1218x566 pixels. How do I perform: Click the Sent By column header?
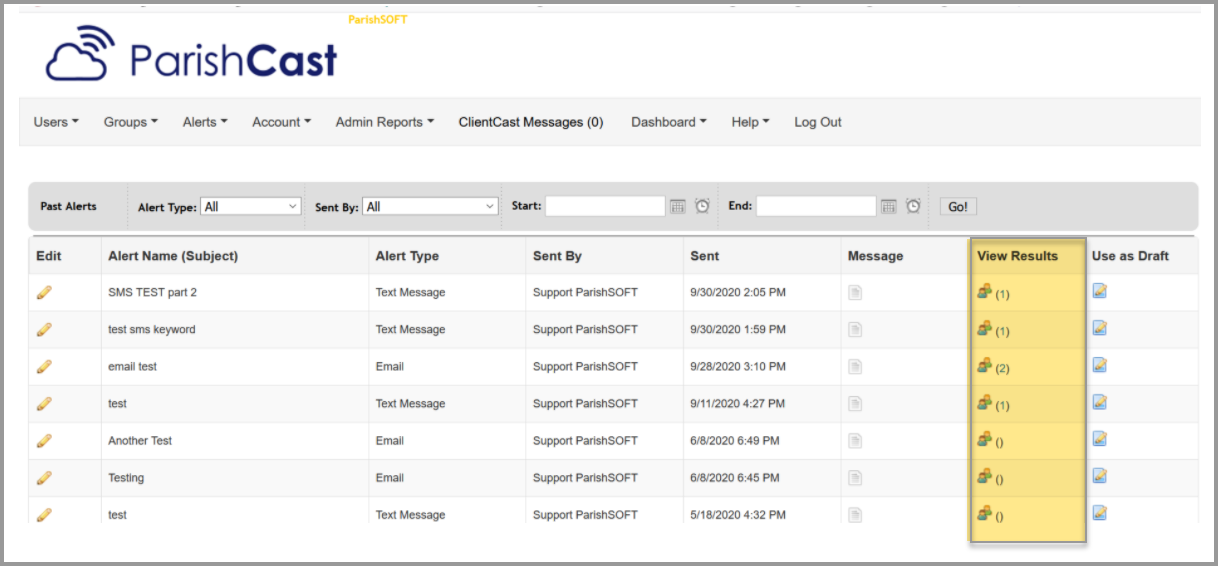(557, 256)
